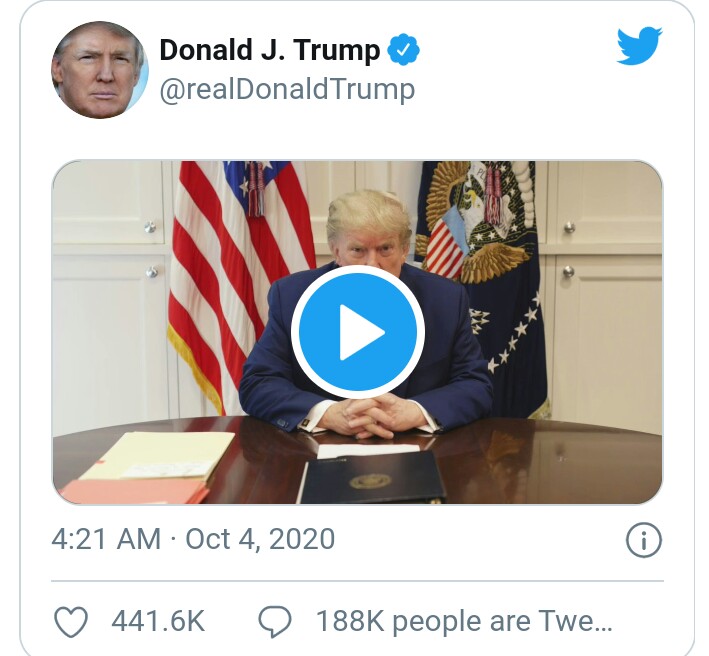Image resolution: width=709 pixels, height=656 pixels.
Task: Play the embedded tweet video
Action: click(x=357, y=332)
